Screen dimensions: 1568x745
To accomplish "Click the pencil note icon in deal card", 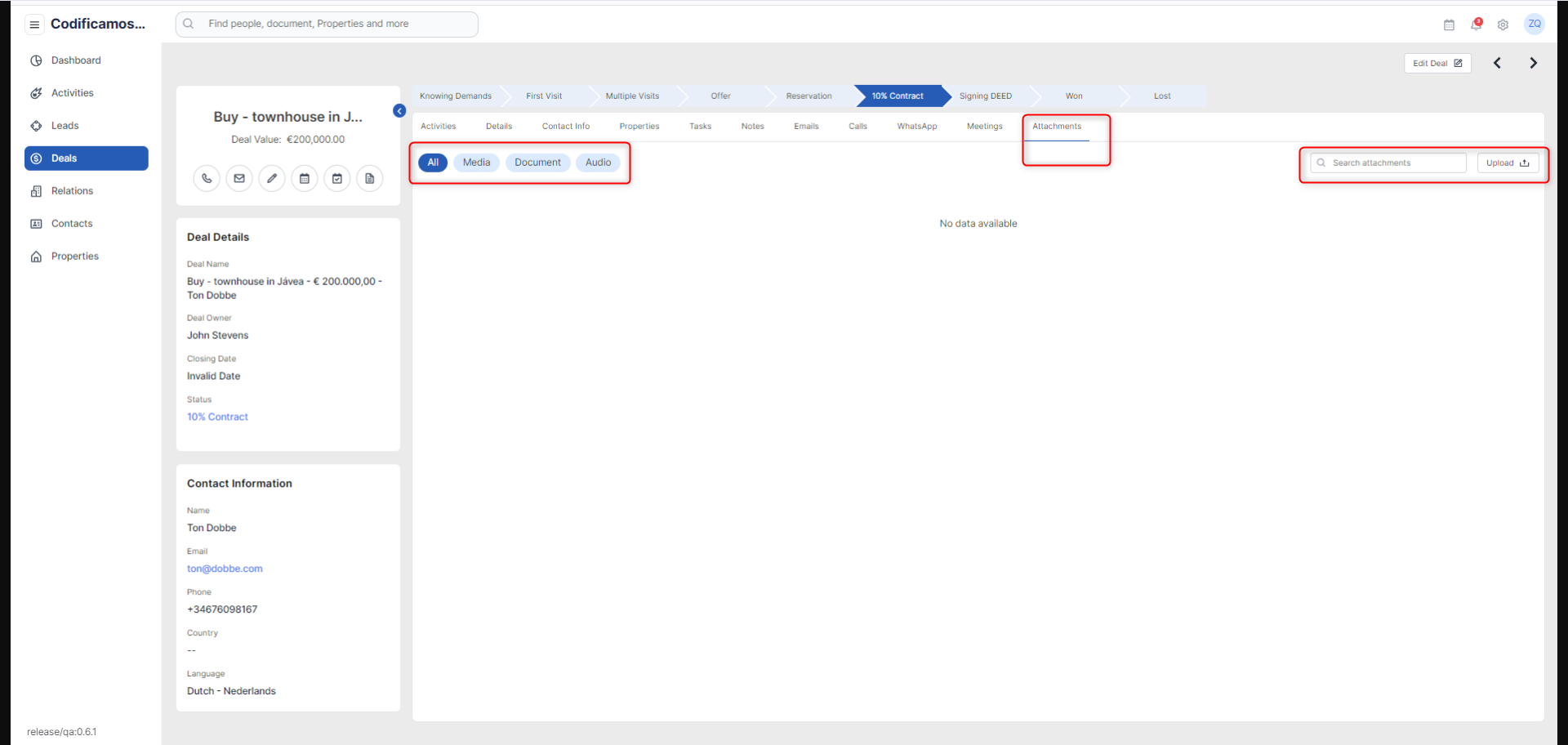I will point(272,178).
